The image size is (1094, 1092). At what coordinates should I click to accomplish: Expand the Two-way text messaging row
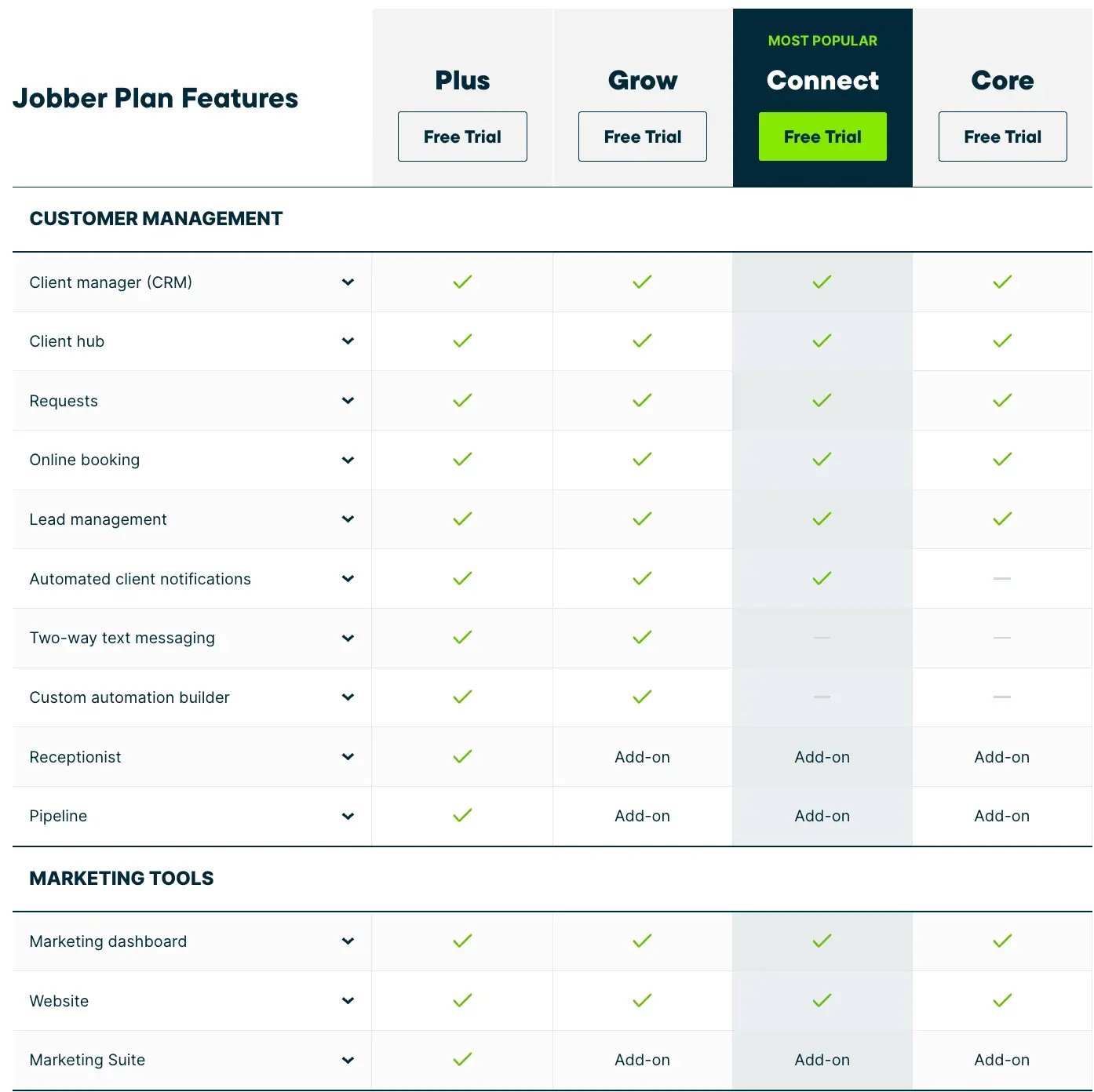348,638
